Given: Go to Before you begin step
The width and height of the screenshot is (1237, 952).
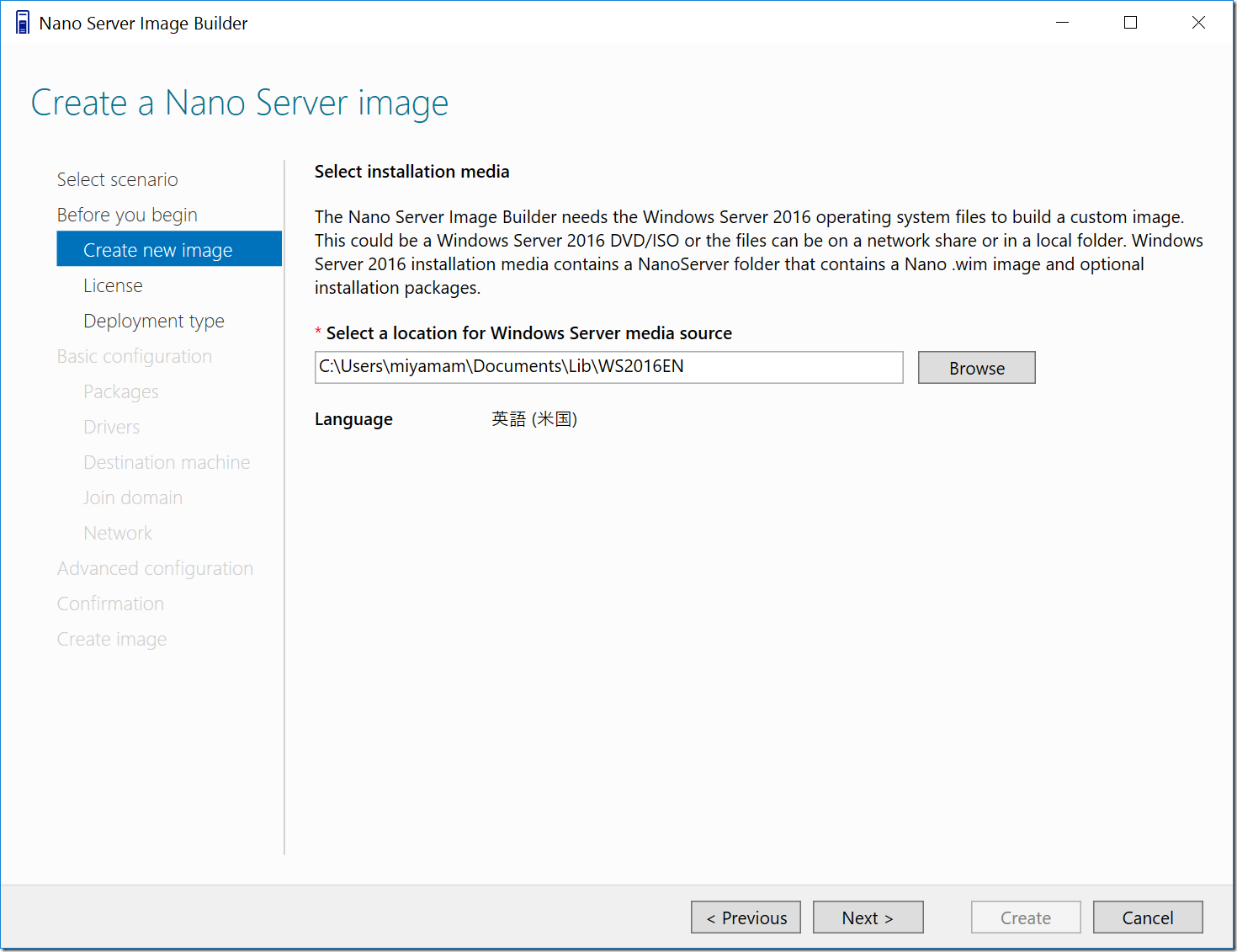Looking at the screenshot, I should click(x=127, y=215).
